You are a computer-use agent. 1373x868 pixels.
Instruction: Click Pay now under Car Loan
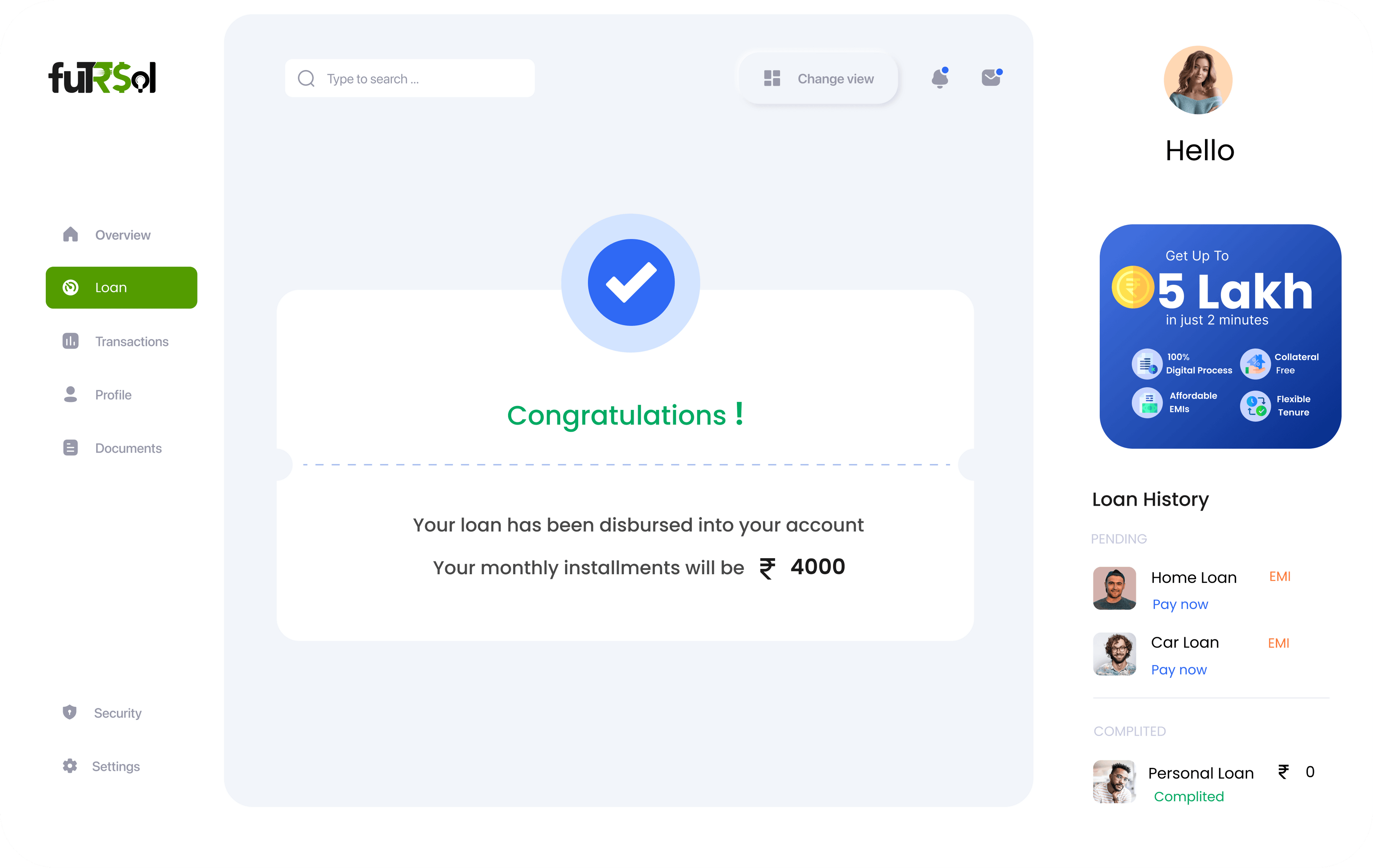[x=1178, y=670]
